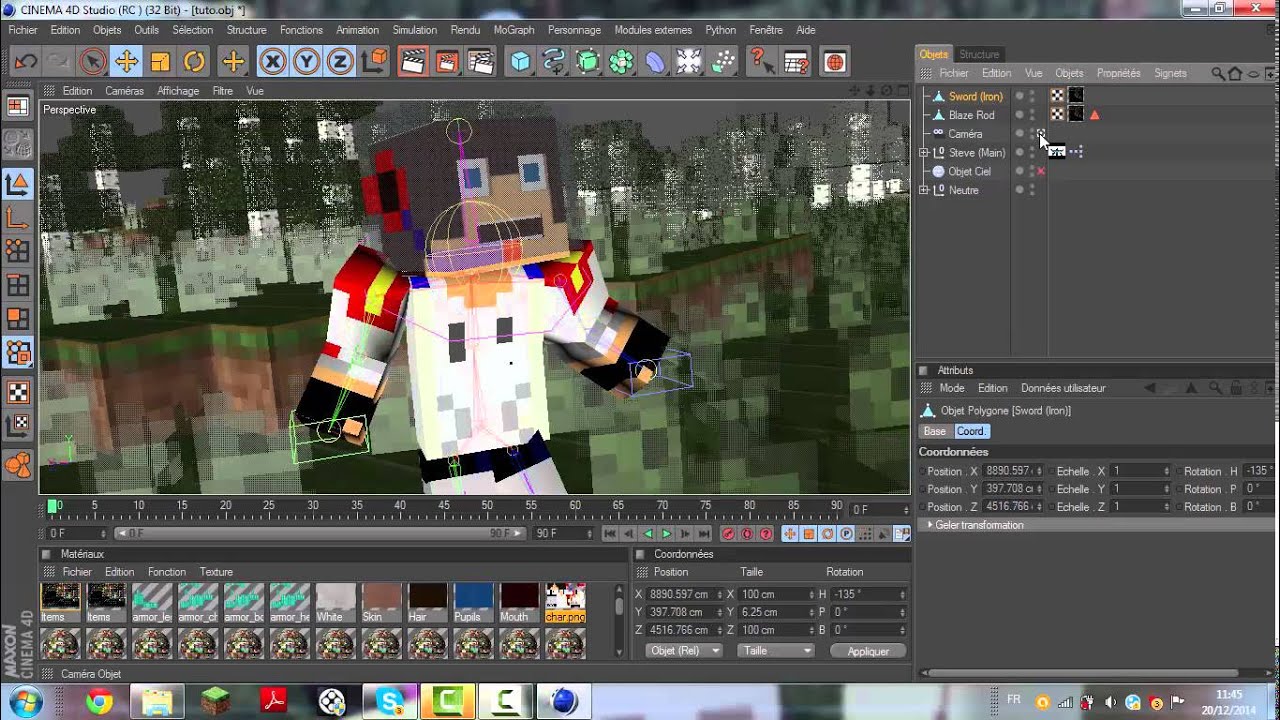The height and width of the screenshot is (720, 1280).
Task: Select the Coord. tab in Attributs
Action: point(970,431)
